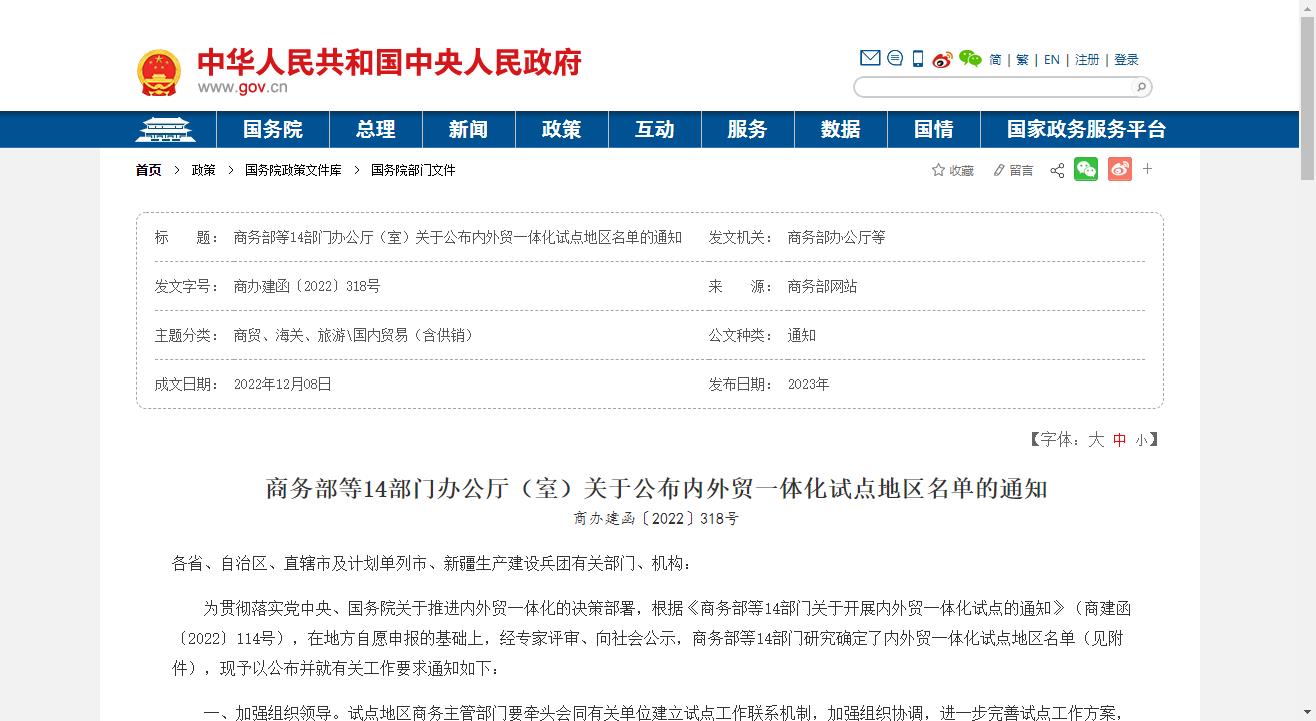The height and width of the screenshot is (721, 1316).
Task: Click the 登录 login link
Action: tap(1126, 60)
